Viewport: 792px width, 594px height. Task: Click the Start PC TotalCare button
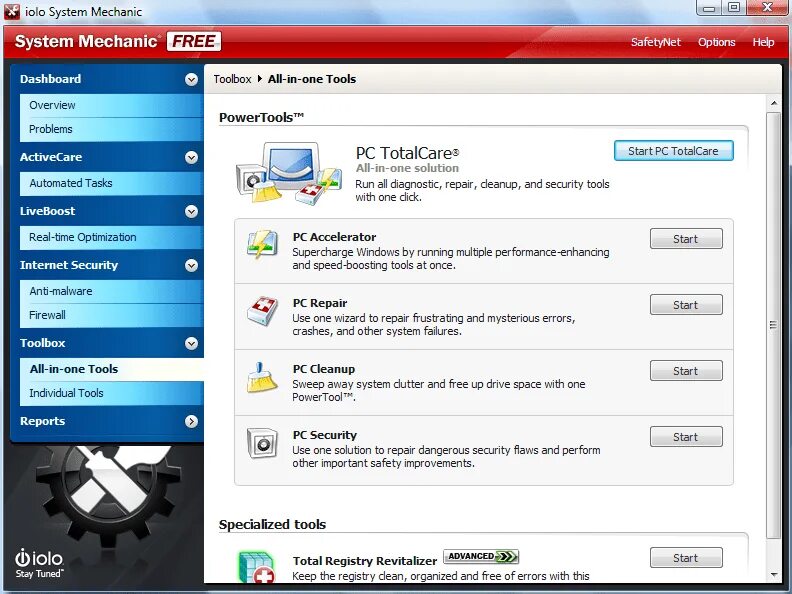(673, 151)
